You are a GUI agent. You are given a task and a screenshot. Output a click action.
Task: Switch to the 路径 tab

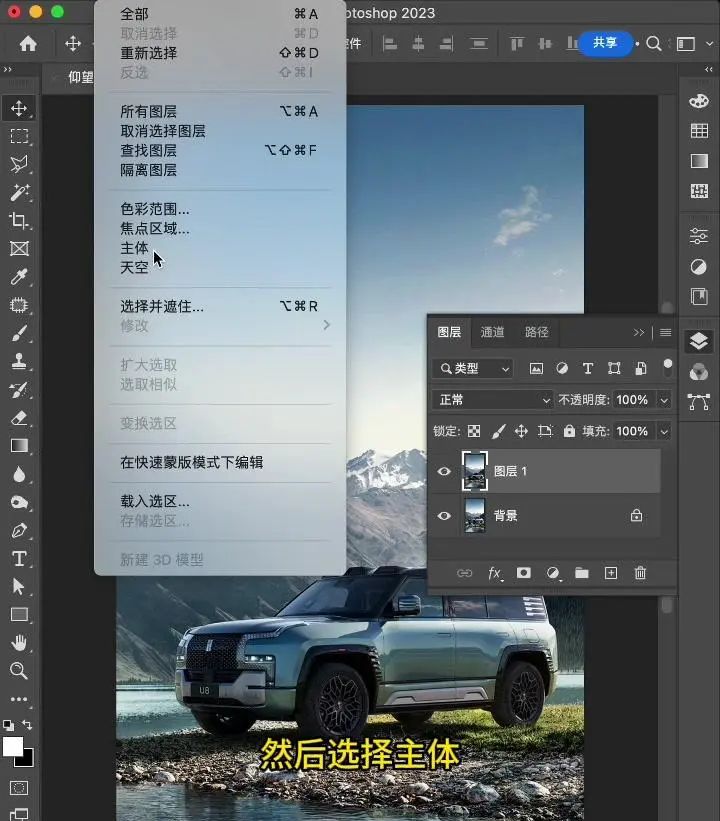[x=537, y=332]
